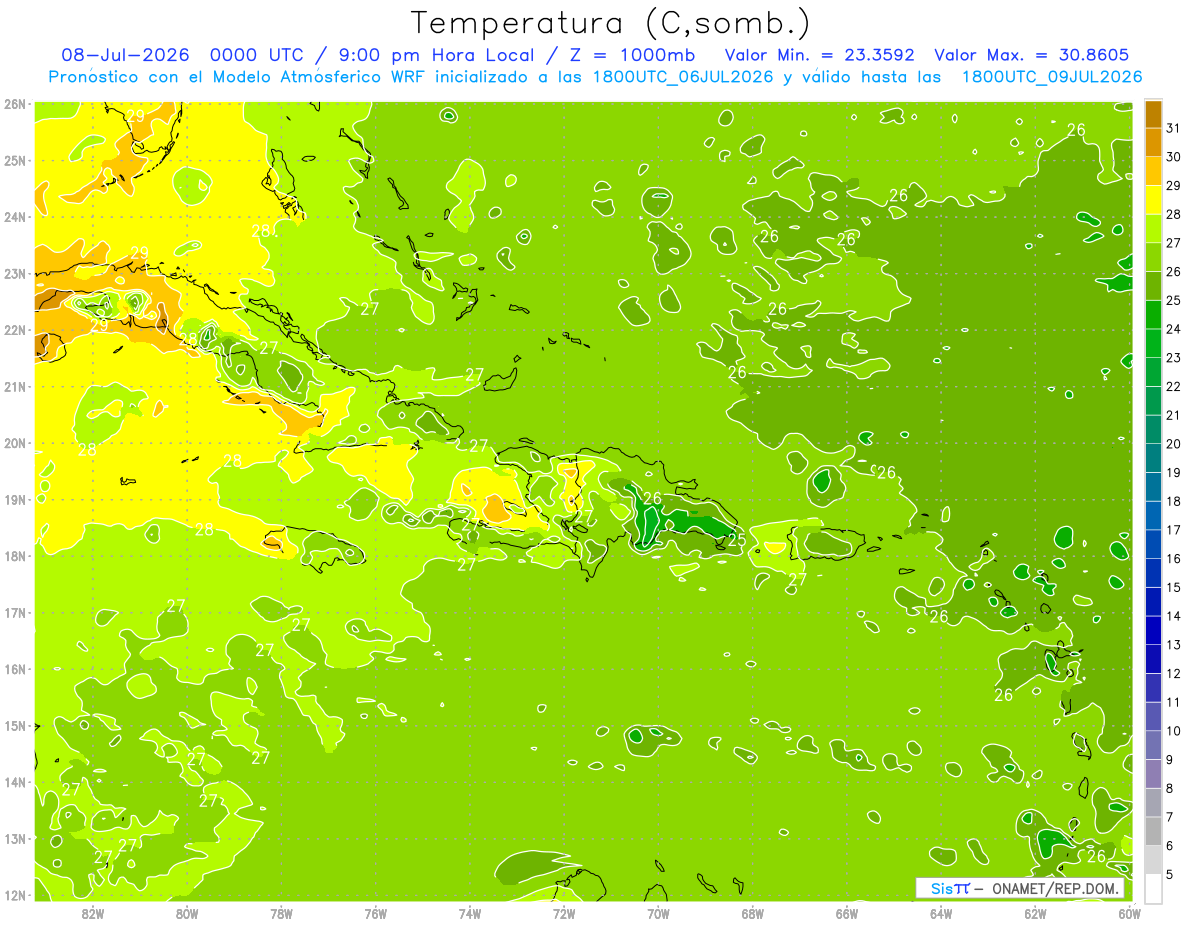This screenshot has width=1200, height=927.
Task: Click the legend value 31
Action: coord(1174,128)
